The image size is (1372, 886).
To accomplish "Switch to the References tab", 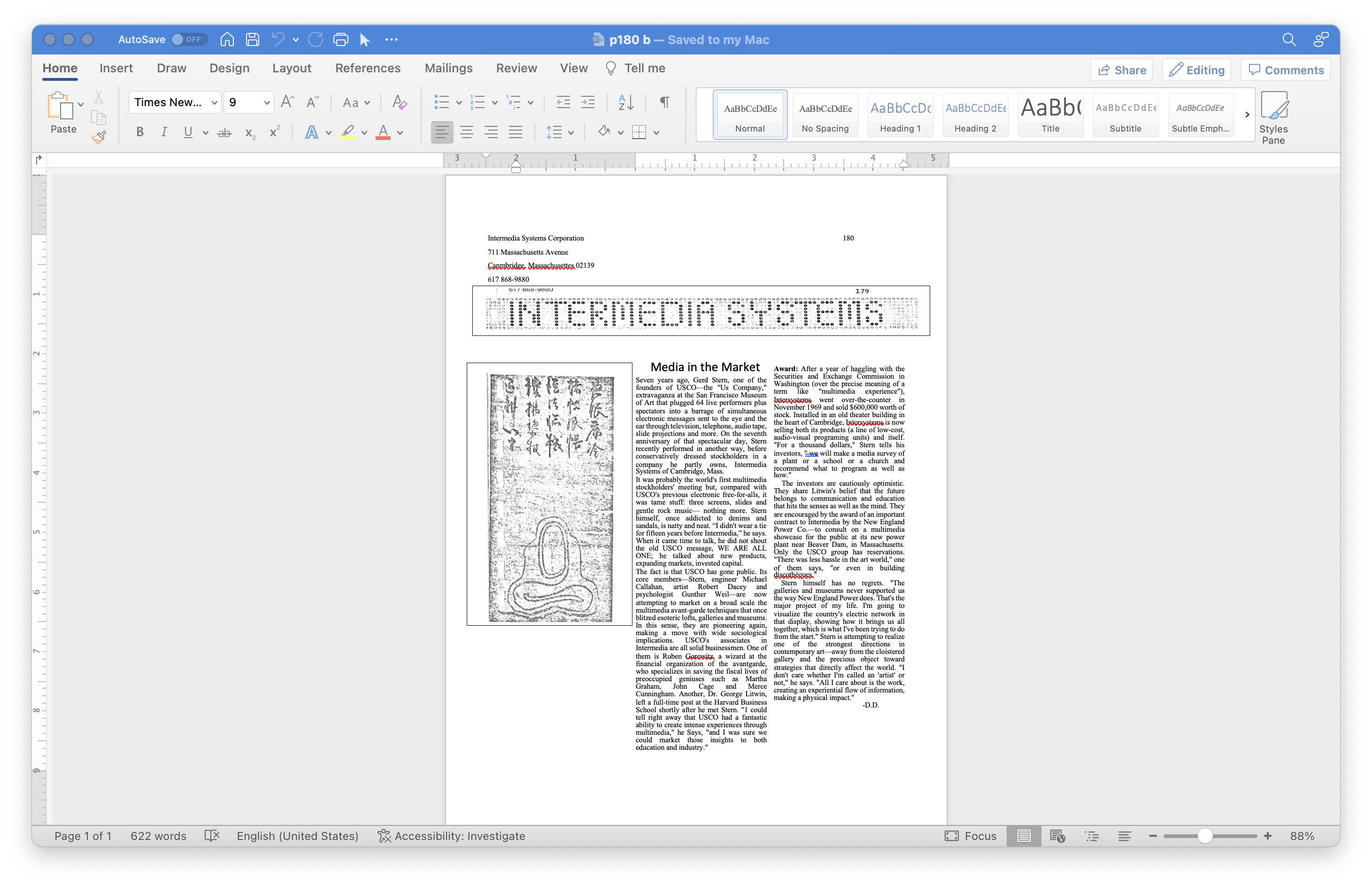I will [368, 68].
